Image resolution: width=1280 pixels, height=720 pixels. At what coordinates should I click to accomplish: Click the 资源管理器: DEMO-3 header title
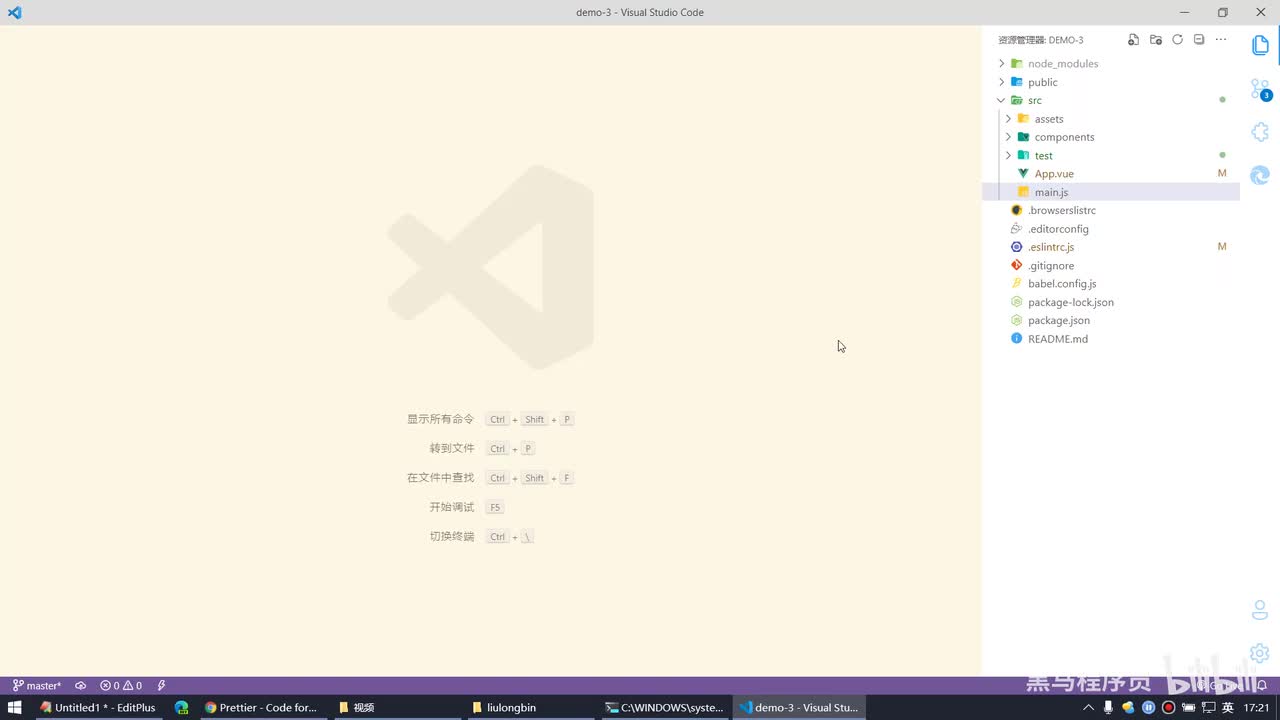tap(1040, 40)
